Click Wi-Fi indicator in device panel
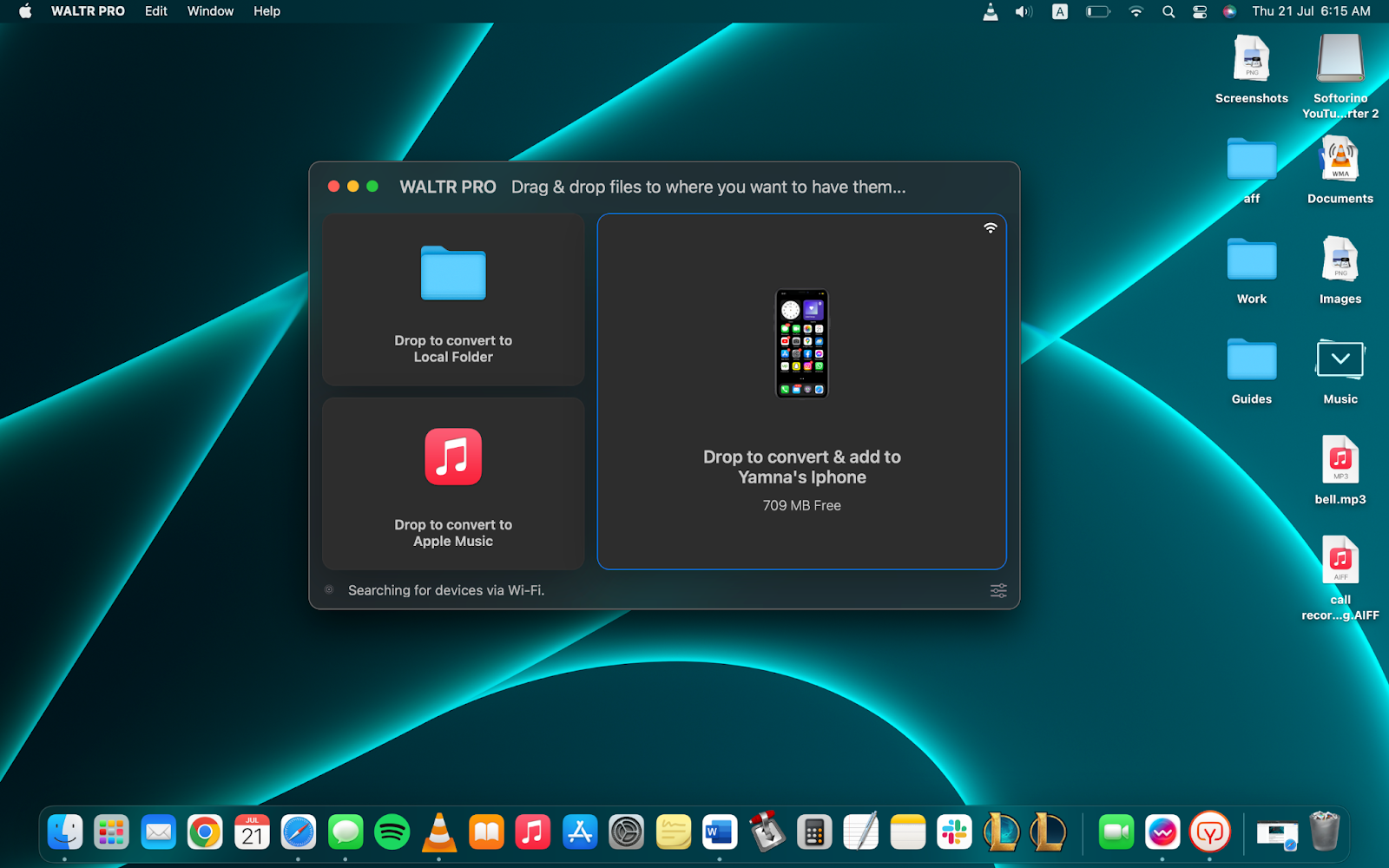 tap(990, 228)
